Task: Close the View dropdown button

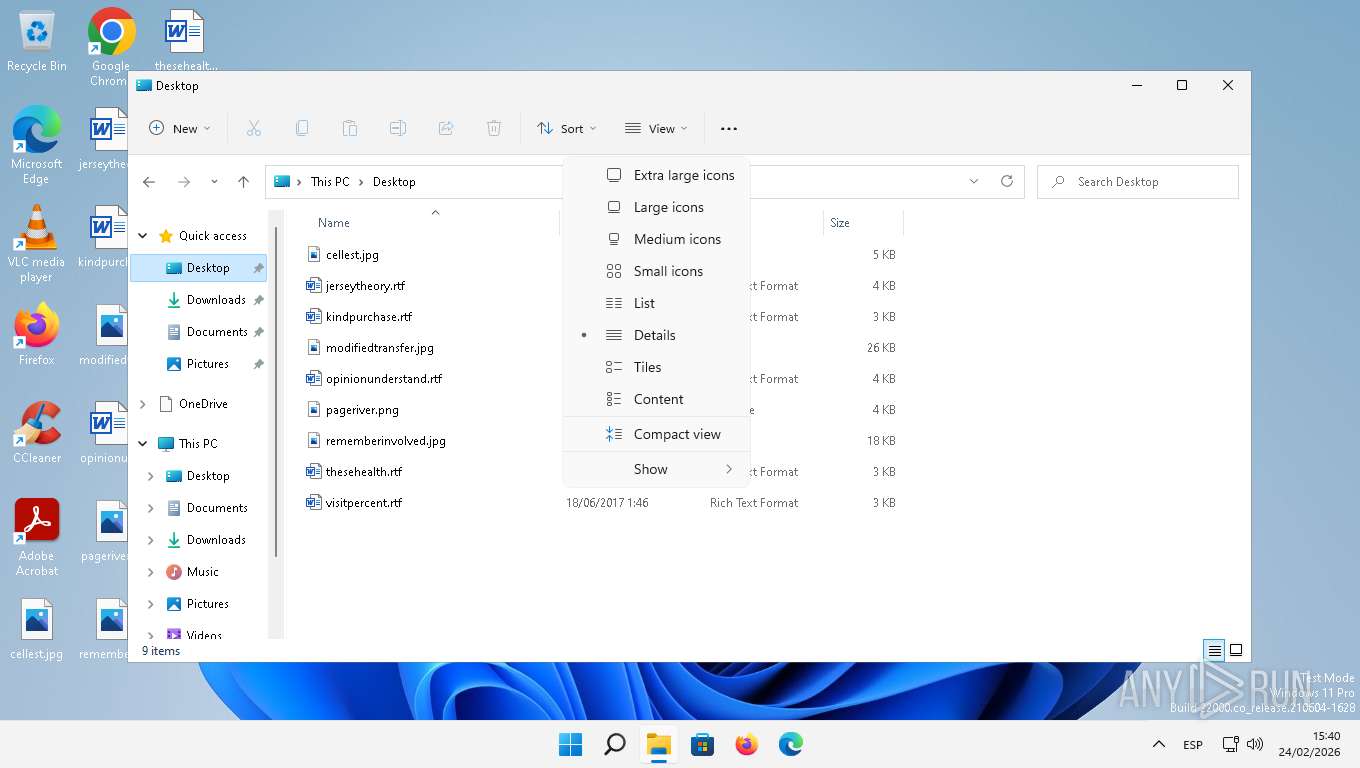Action: click(x=656, y=128)
